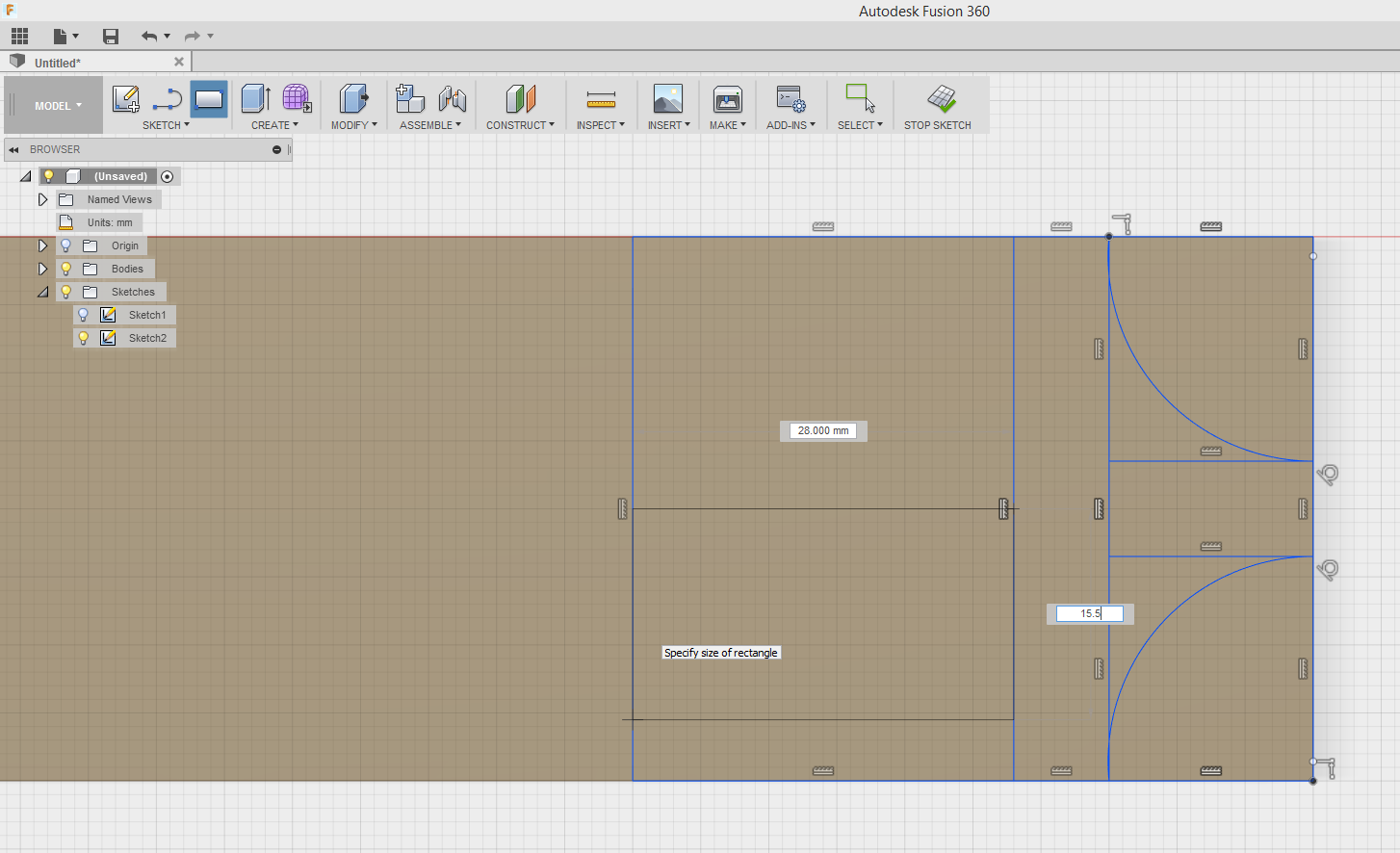The width and height of the screenshot is (1400, 853).
Task: Select the Create Sketch tool icon
Action: (x=126, y=98)
